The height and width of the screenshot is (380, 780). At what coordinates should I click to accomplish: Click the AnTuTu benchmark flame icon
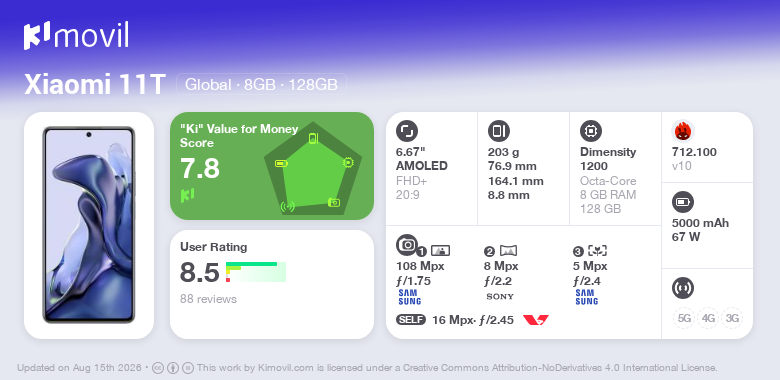(x=683, y=131)
